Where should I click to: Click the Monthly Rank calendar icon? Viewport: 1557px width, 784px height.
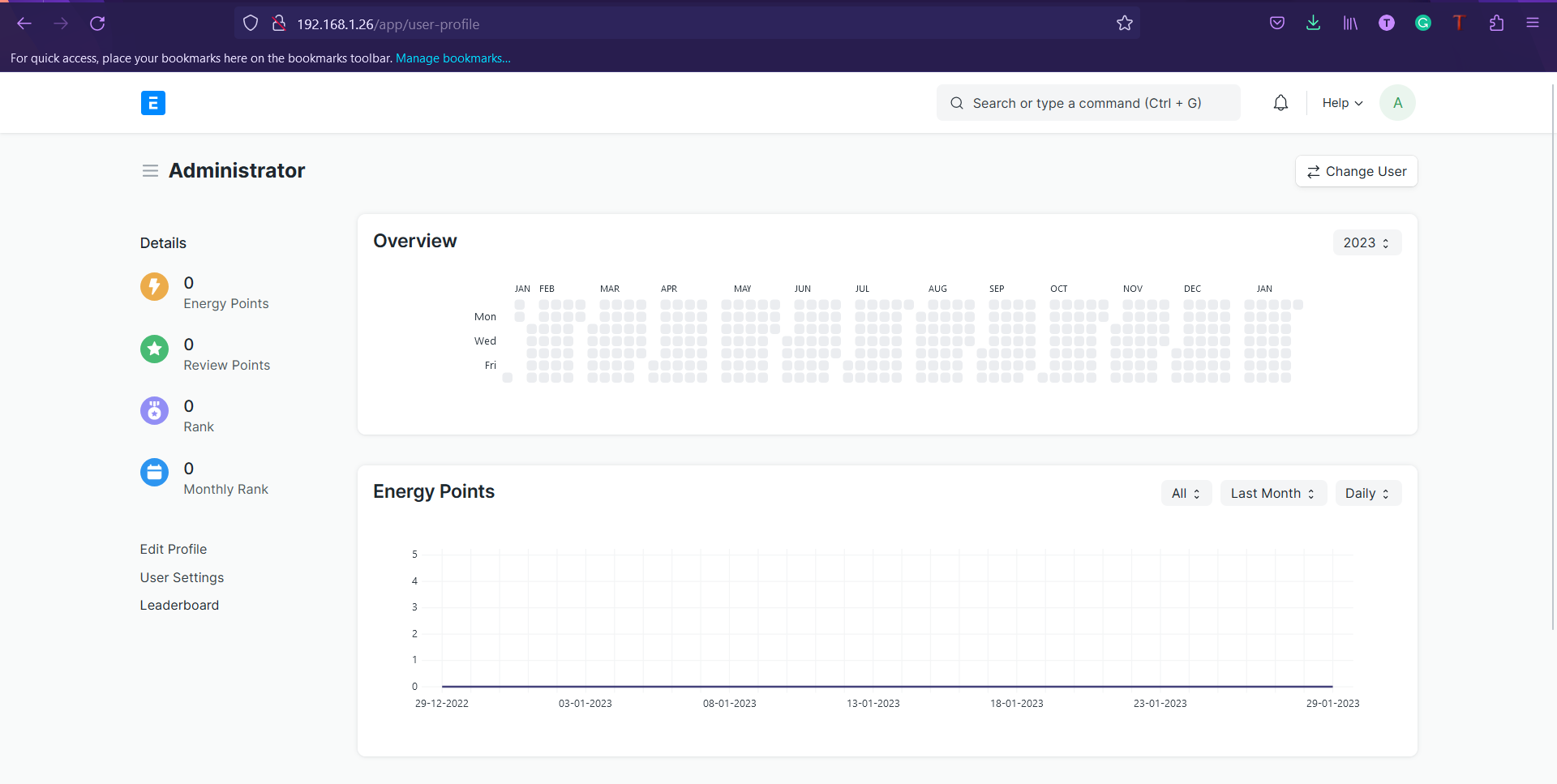[x=154, y=472]
